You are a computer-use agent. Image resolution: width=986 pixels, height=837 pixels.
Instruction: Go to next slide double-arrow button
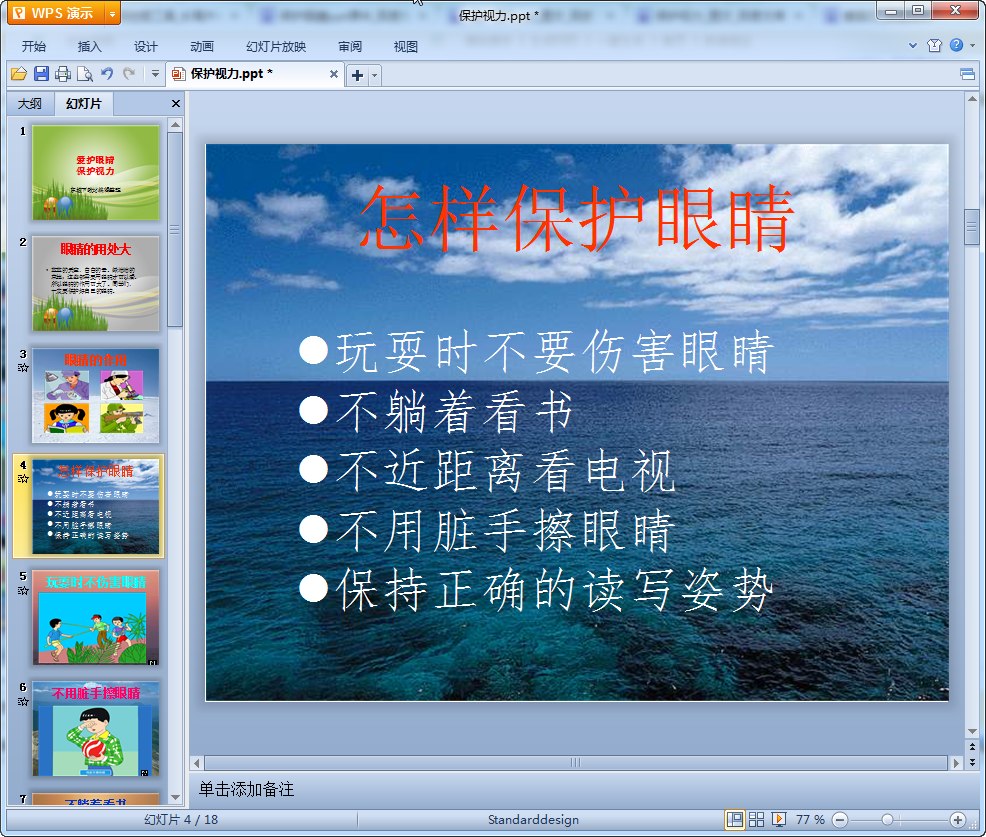[x=972, y=762]
